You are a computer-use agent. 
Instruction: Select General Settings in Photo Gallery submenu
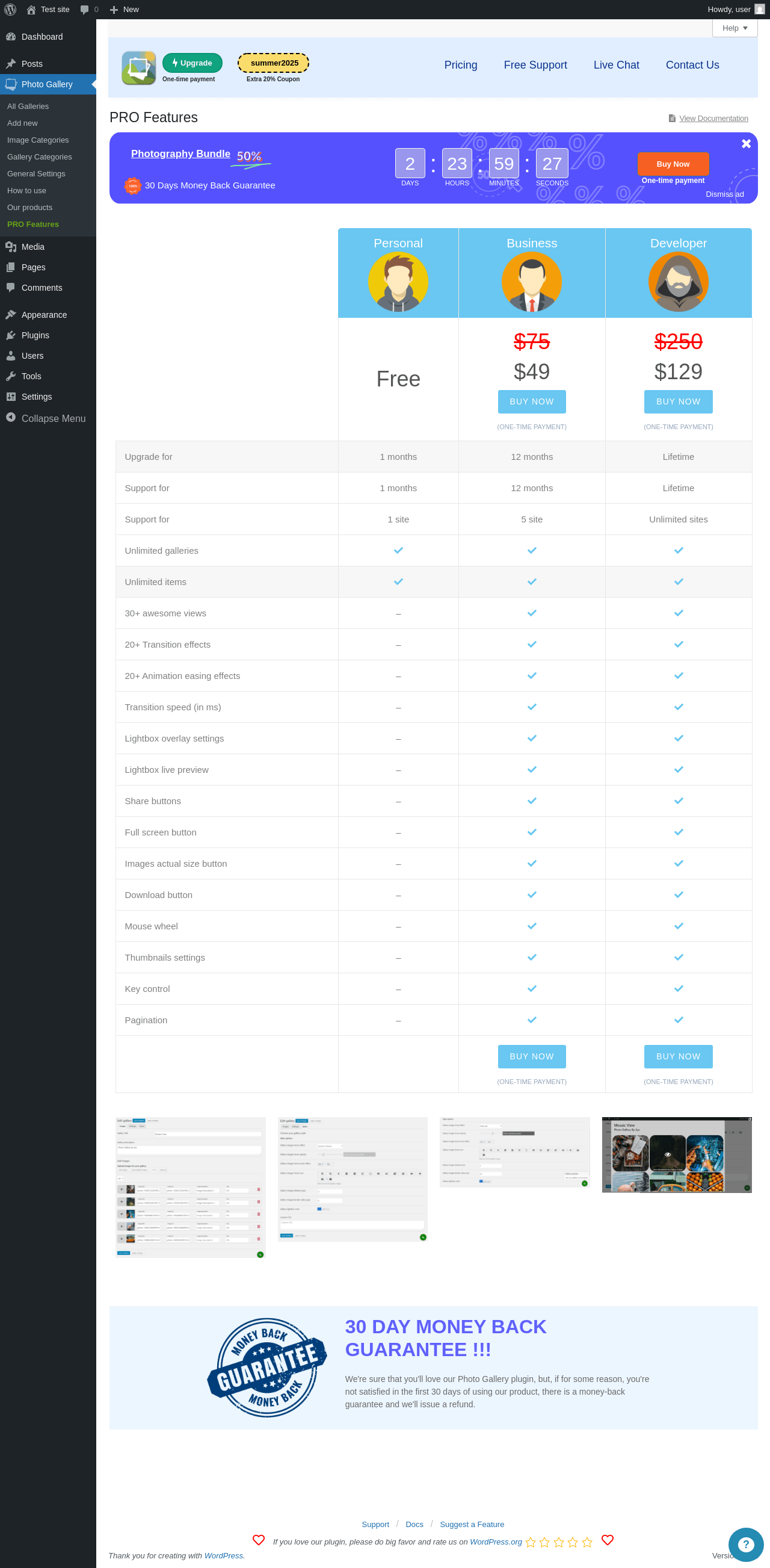click(x=36, y=173)
